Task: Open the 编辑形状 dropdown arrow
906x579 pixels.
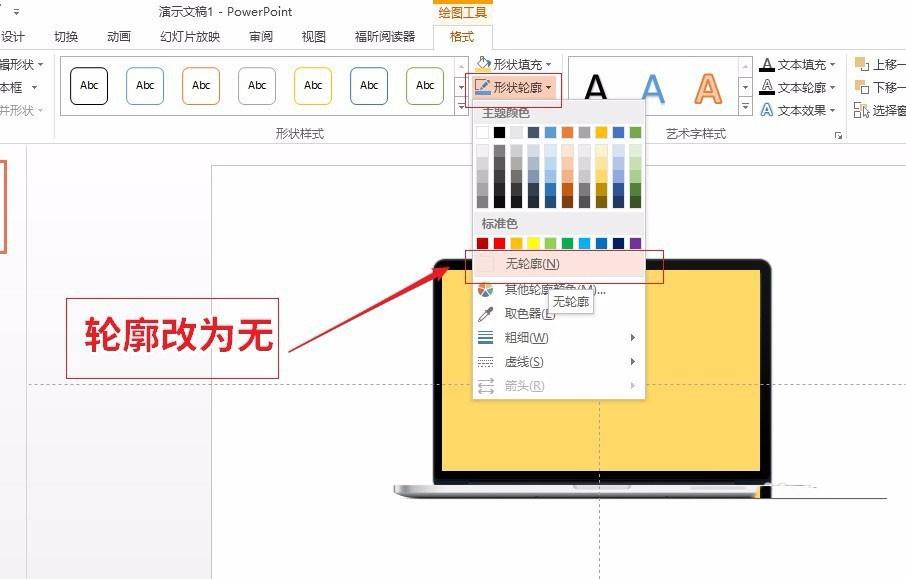Action: pyautogui.click(x=38, y=63)
